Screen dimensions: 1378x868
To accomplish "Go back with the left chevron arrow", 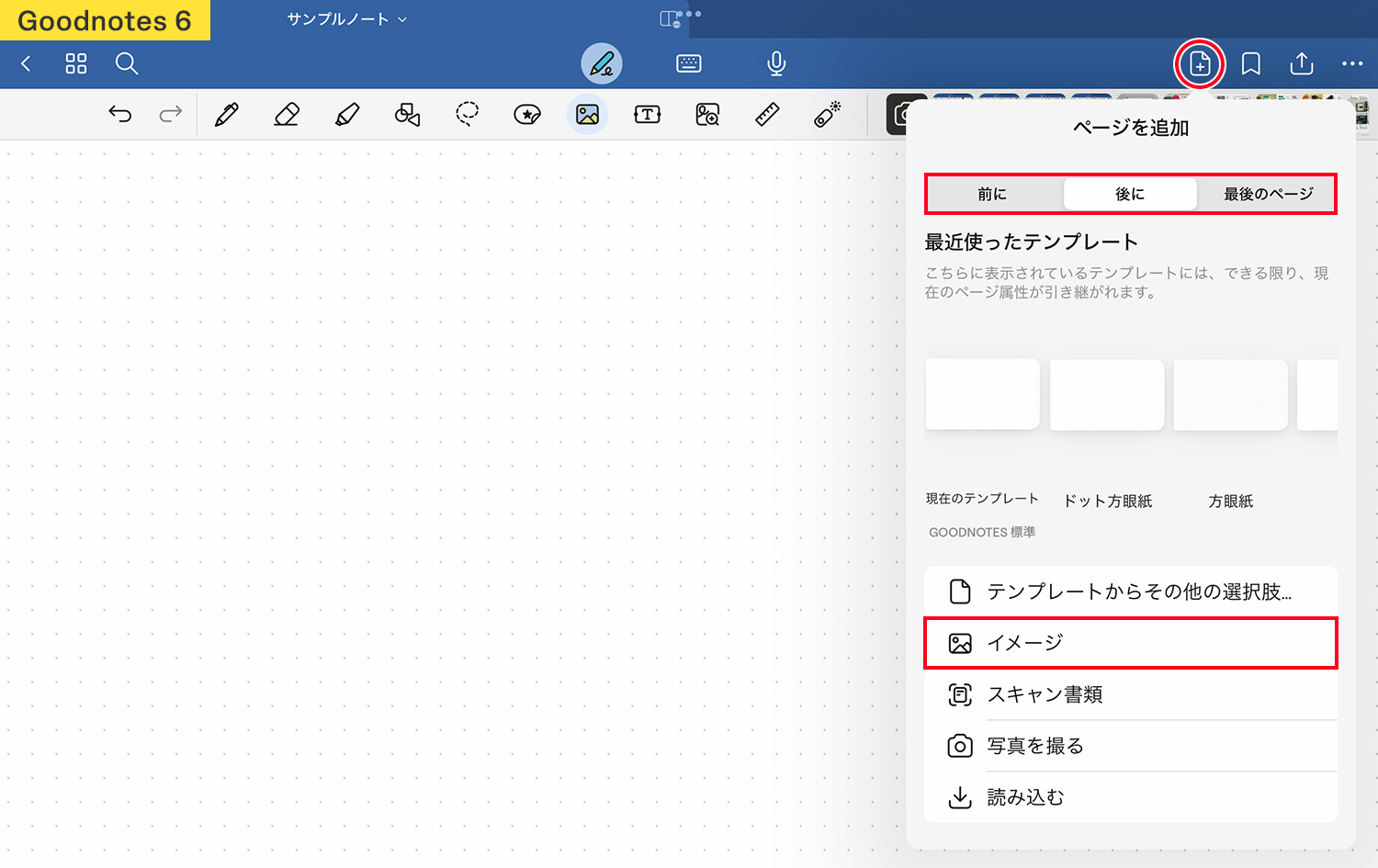I will point(26,63).
